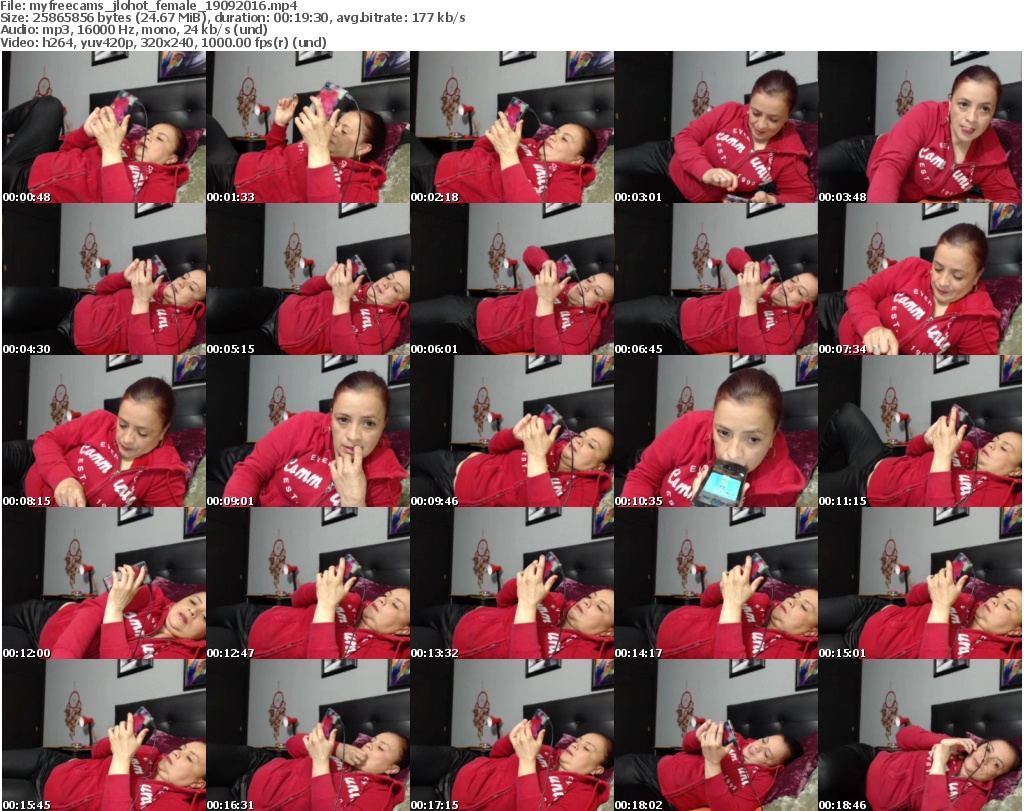This screenshot has height=811, width=1024.
Task: Click the thumbnail stamped 00:05:15
Action: coord(308,279)
